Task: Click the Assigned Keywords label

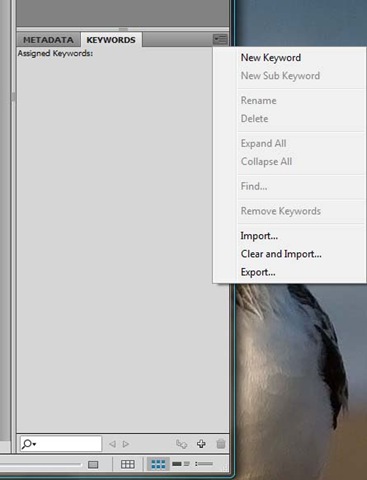Action: [x=55, y=53]
